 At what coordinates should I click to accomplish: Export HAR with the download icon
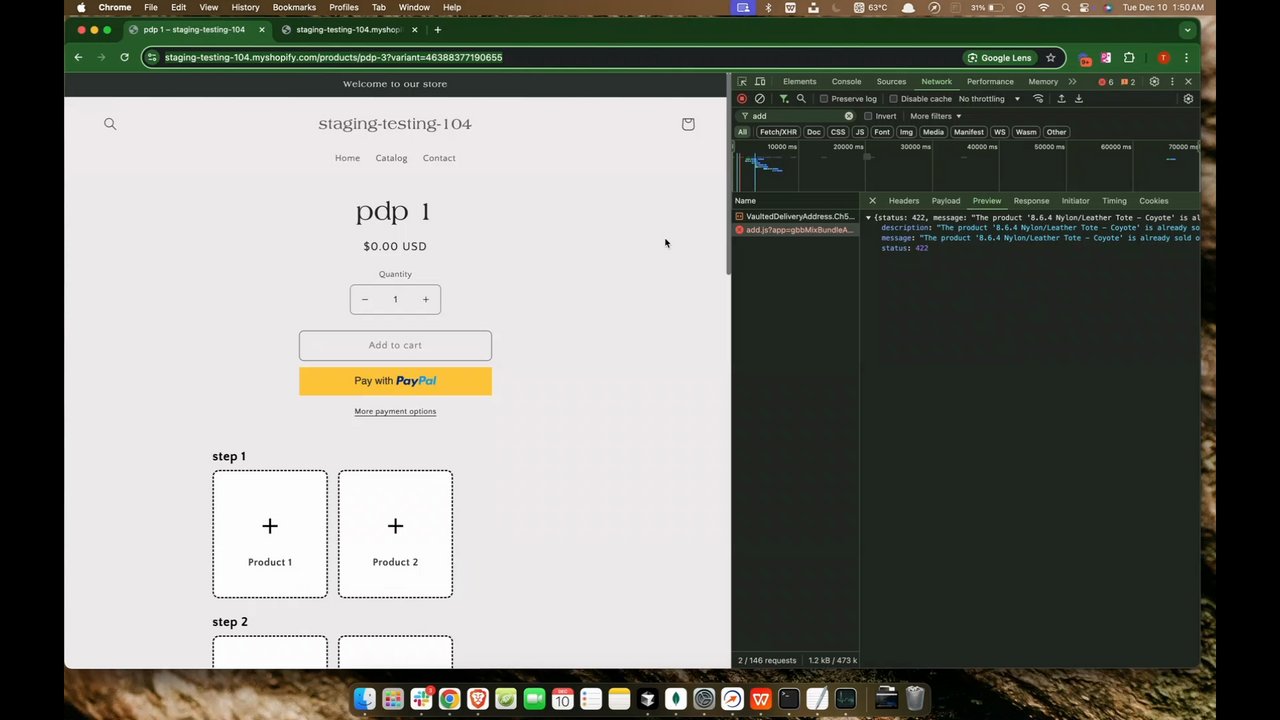pos(1078,99)
